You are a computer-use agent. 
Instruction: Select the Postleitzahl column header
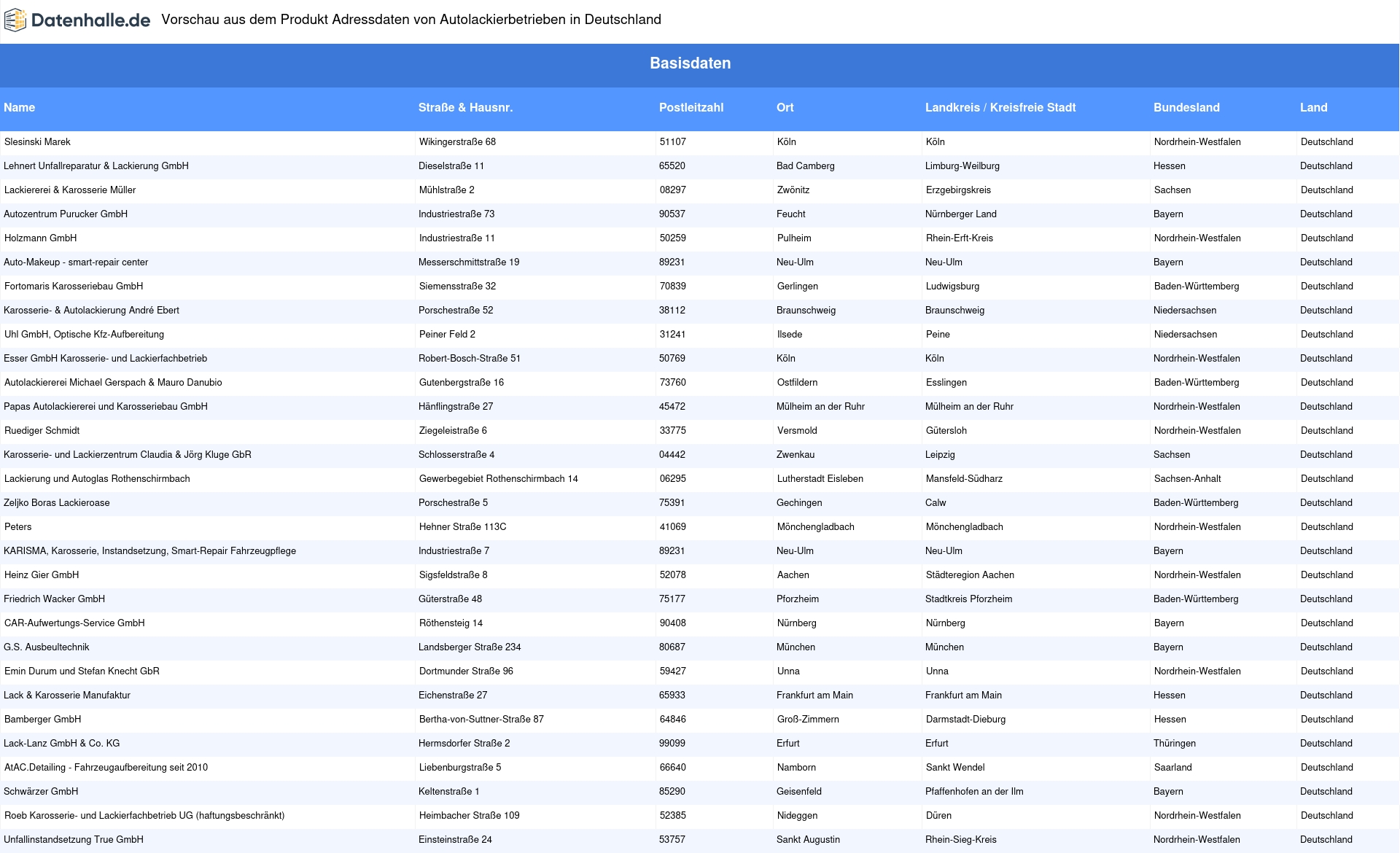click(691, 108)
